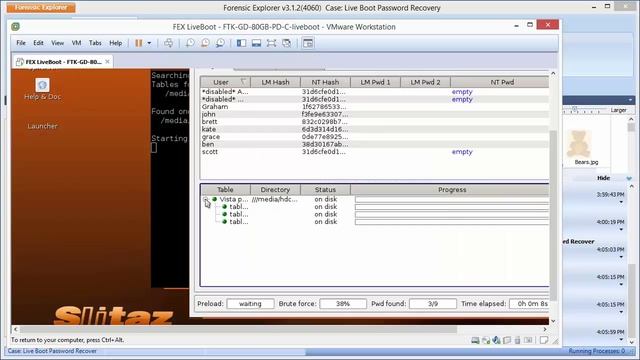Select the FEX LiveBoot VM tab
The height and width of the screenshot is (360, 640).
tap(63, 62)
